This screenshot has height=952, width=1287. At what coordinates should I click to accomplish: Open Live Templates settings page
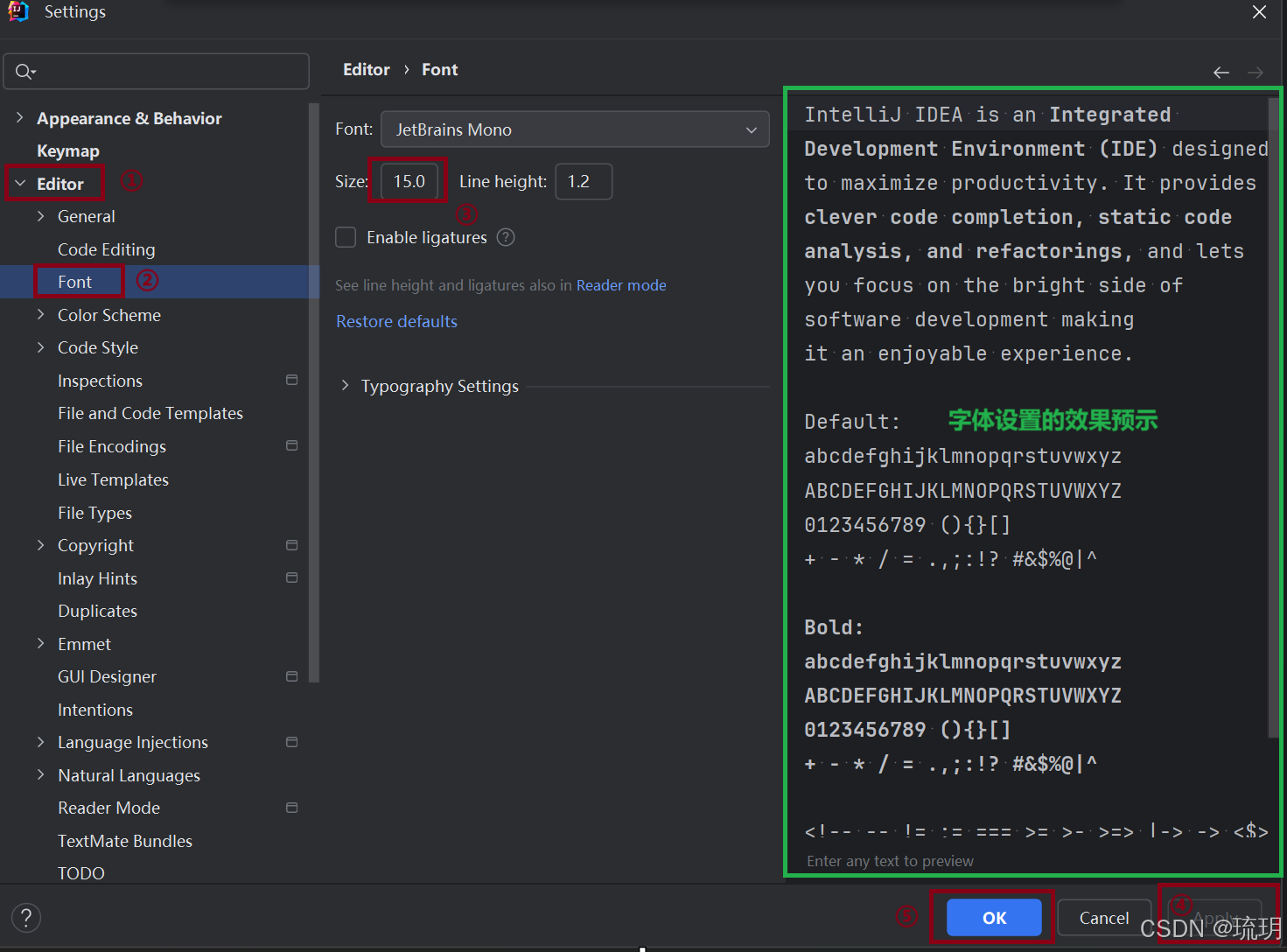click(113, 479)
